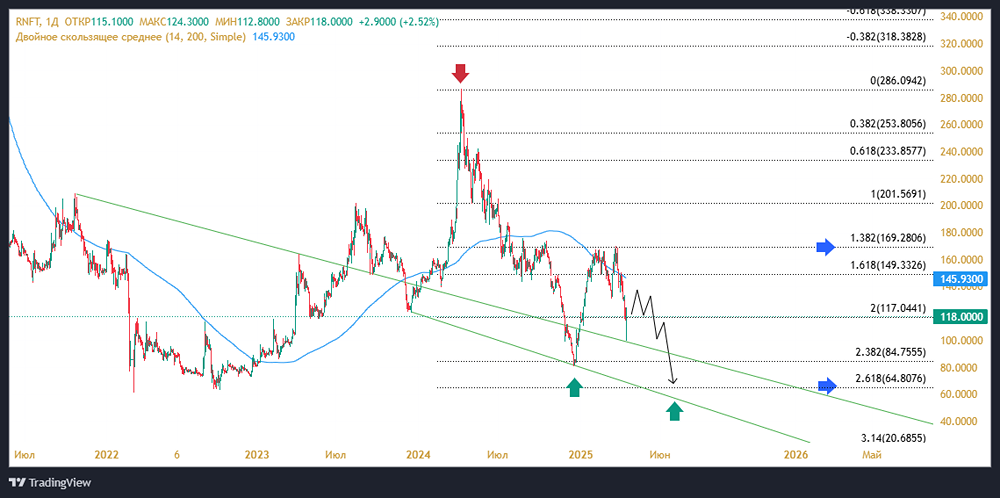Screen dimensions: 1000x498
Task: Select the -0.382(318.3828) Fibonacci label
Action: coord(886,37)
